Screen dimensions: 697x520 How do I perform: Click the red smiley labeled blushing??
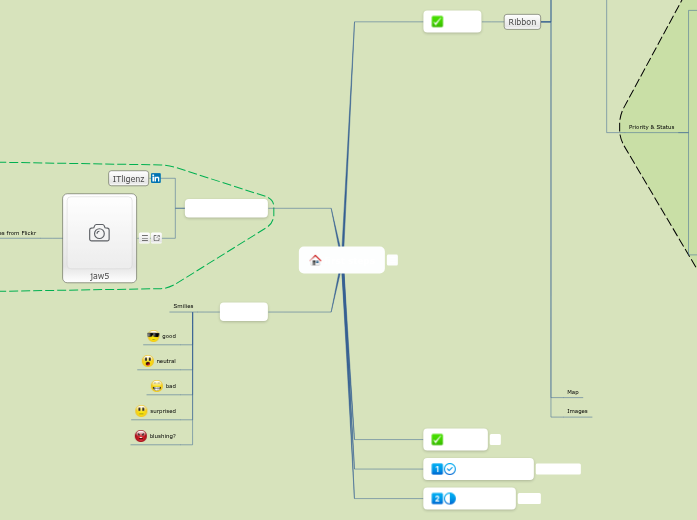tap(141, 436)
